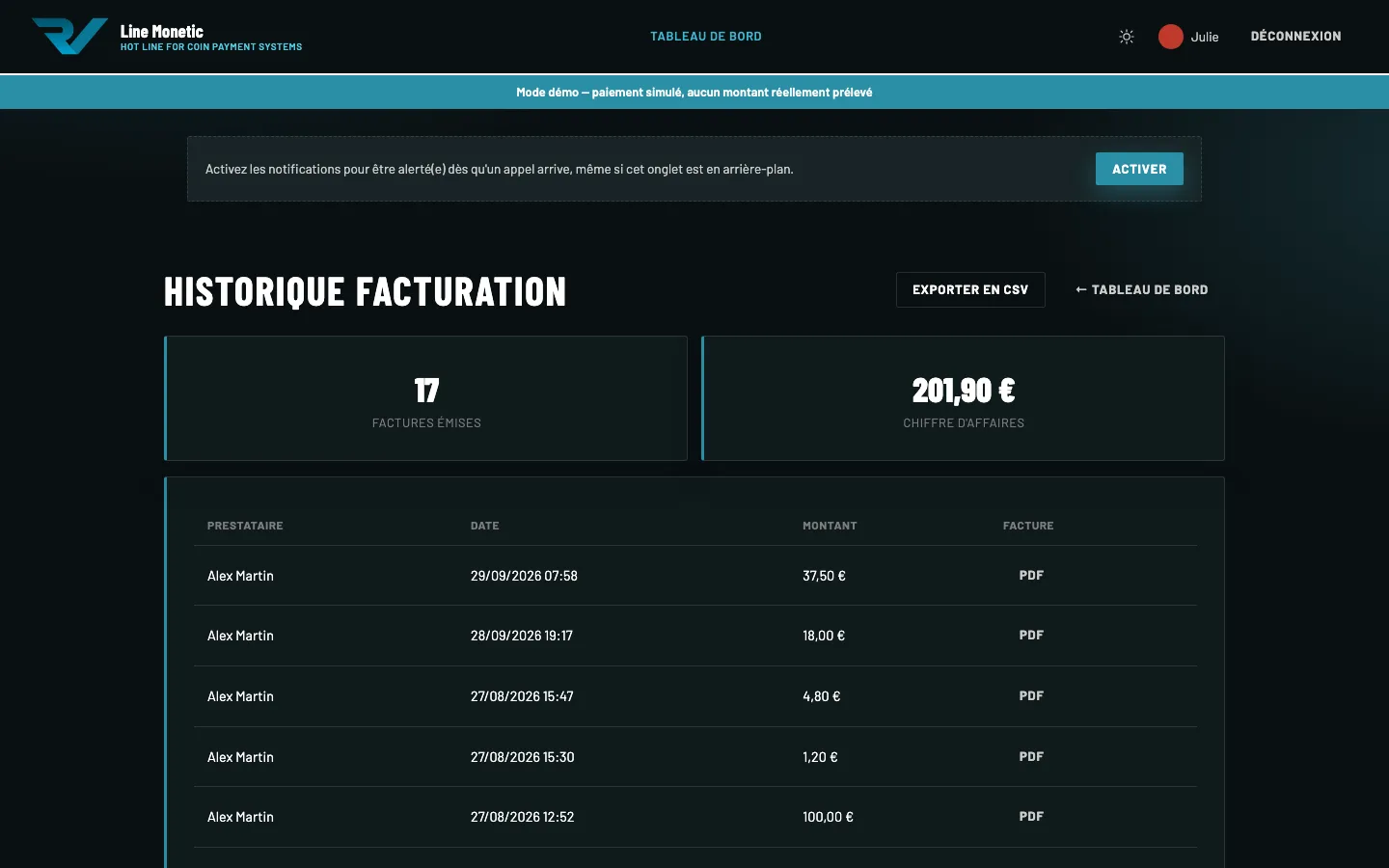Click user name Julie in header
Screen dimensions: 1389x868
(x=1205, y=37)
